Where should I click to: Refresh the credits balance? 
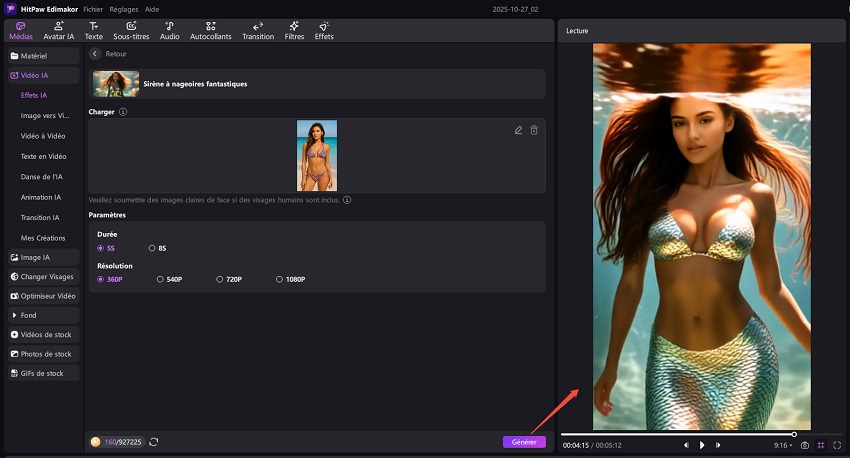pyautogui.click(x=153, y=441)
